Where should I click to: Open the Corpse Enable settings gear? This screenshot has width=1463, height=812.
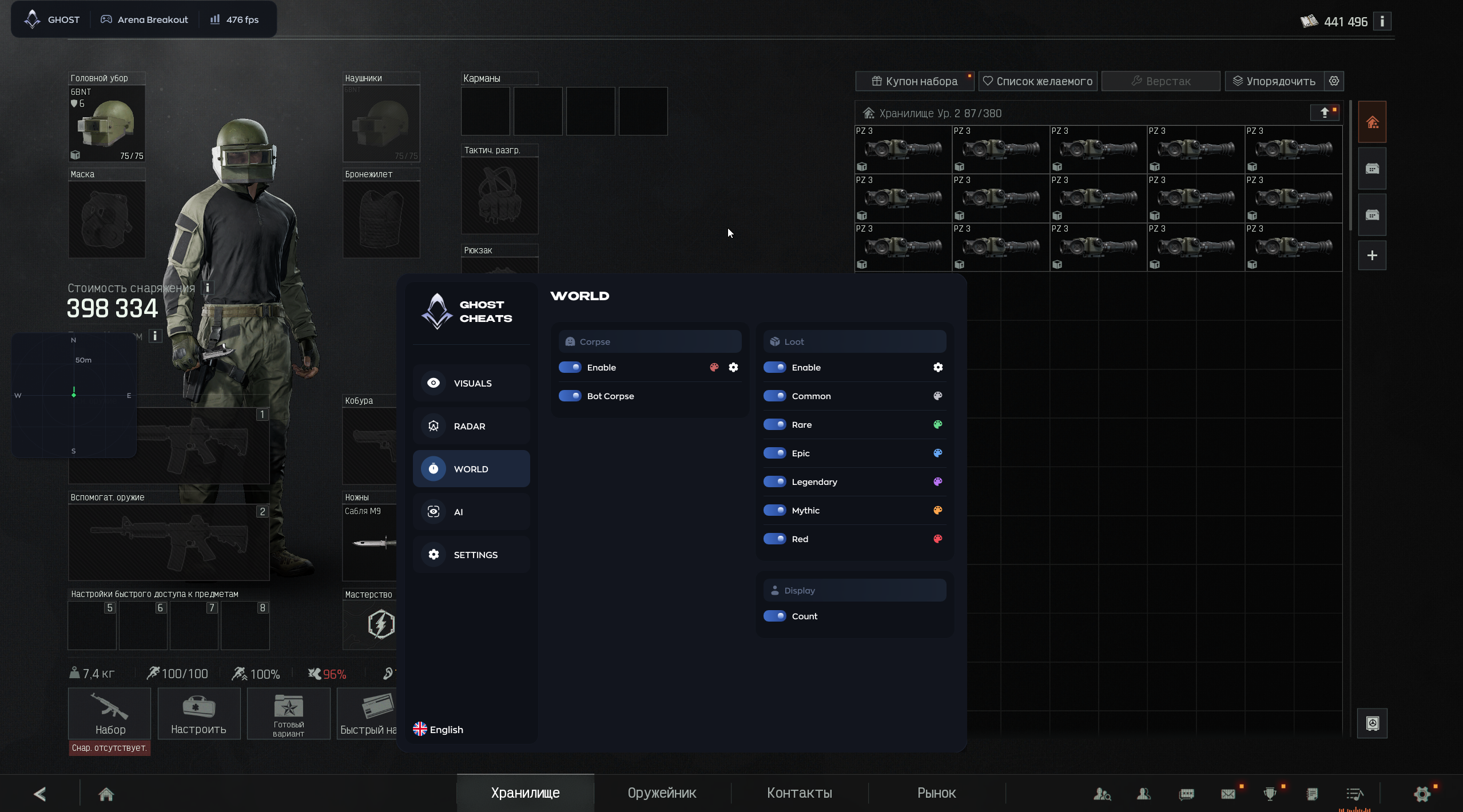[x=733, y=367]
